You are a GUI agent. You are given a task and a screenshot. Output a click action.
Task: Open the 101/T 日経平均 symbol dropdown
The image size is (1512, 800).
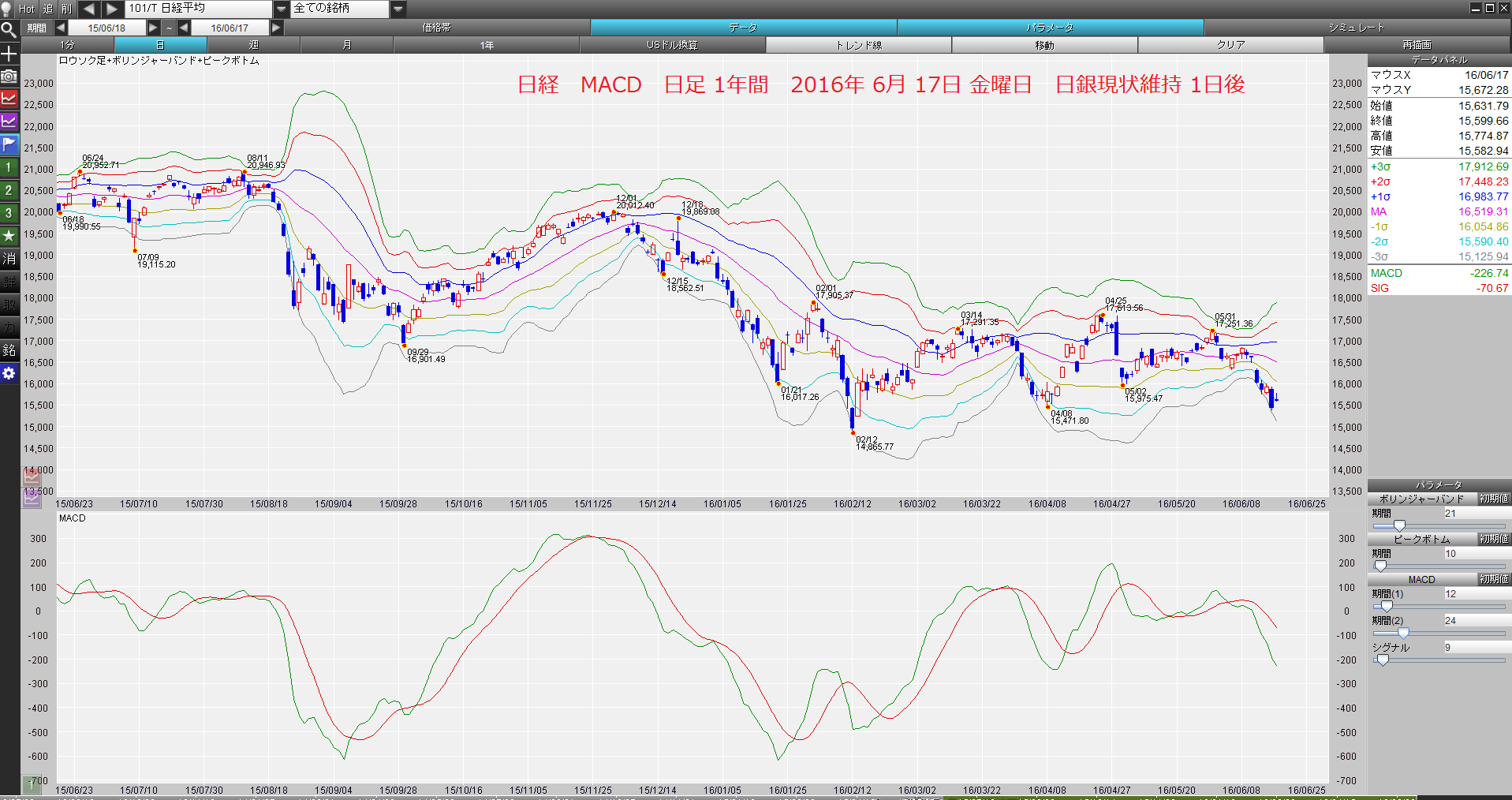(x=282, y=9)
